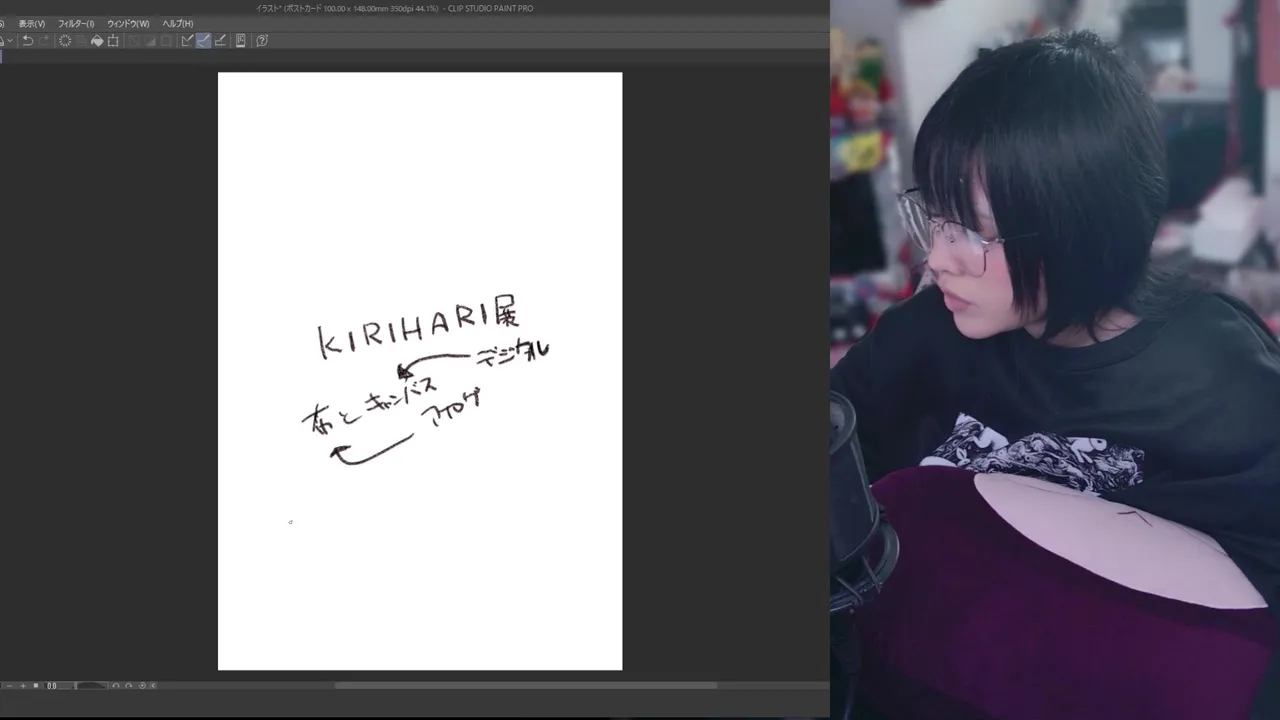Click the horizontal scrollbar thumb under canvas

pyautogui.click(x=526, y=686)
